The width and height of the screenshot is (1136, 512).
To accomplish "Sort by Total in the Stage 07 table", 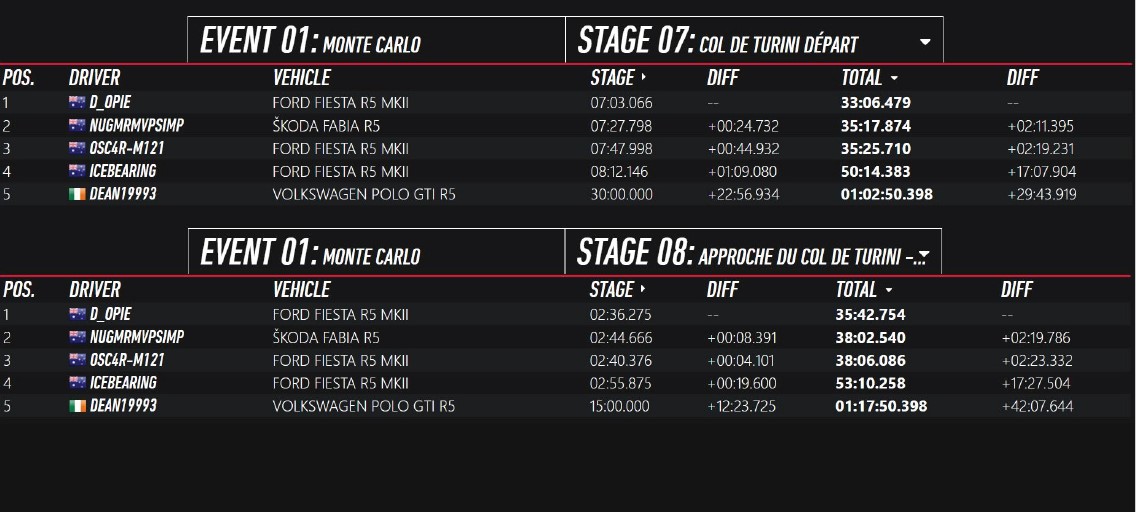I will (869, 77).
